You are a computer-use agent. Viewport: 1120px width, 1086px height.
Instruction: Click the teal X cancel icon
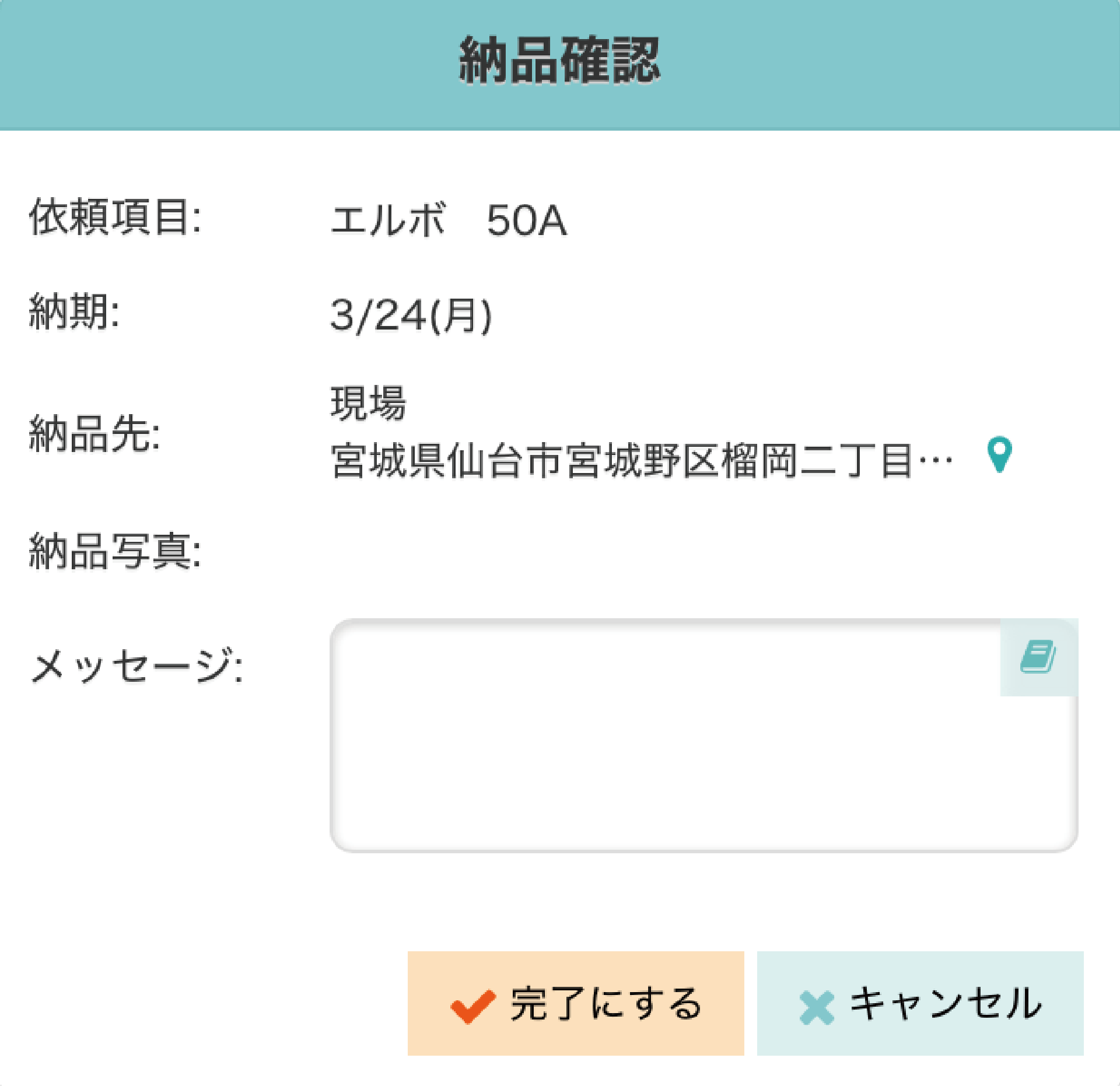817,1008
